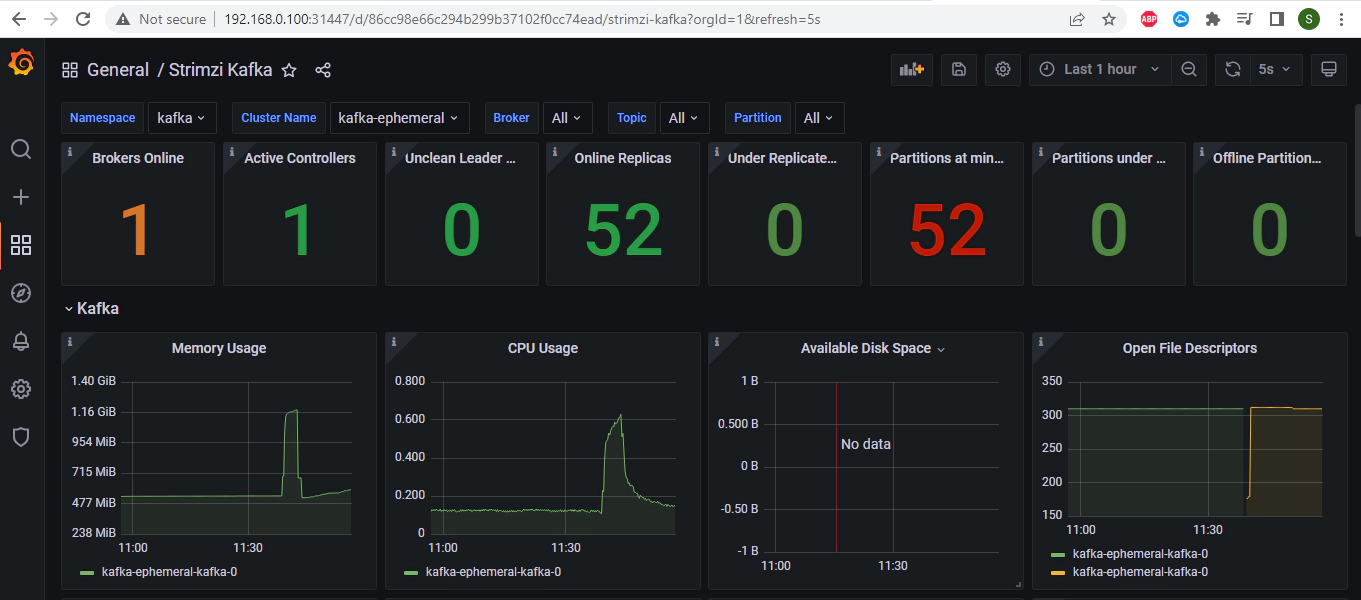
Task: Reload the page in the browser
Action: pos(83,19)
